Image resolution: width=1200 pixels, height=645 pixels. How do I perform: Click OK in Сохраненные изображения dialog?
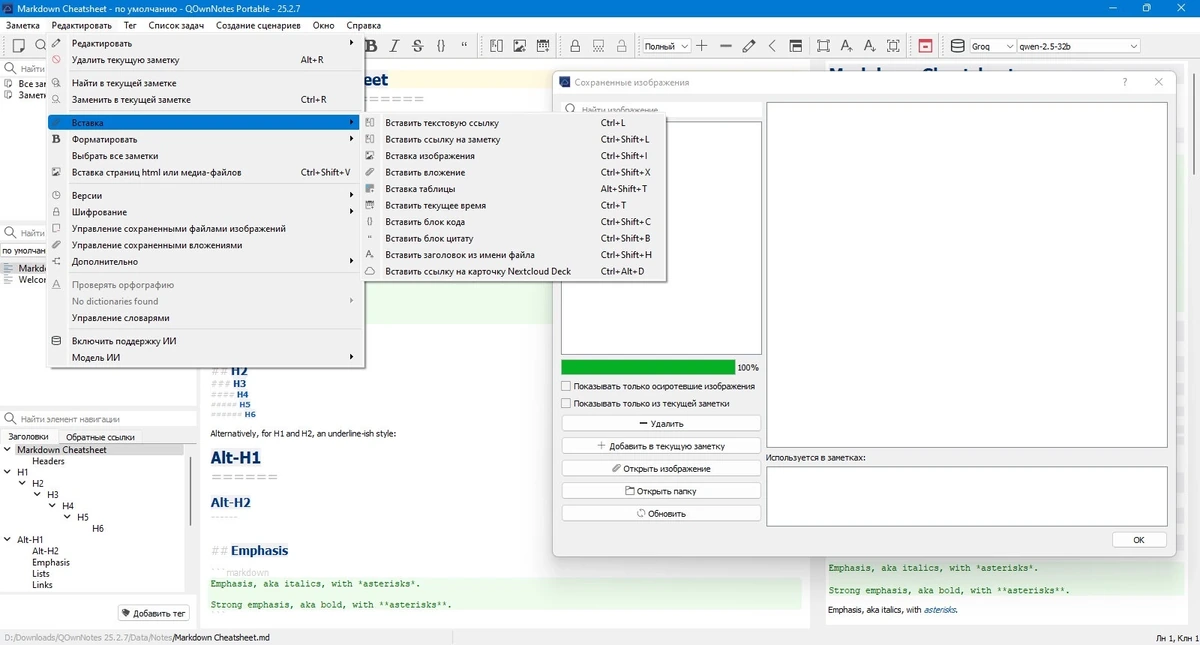click(x=1139, y=540)
